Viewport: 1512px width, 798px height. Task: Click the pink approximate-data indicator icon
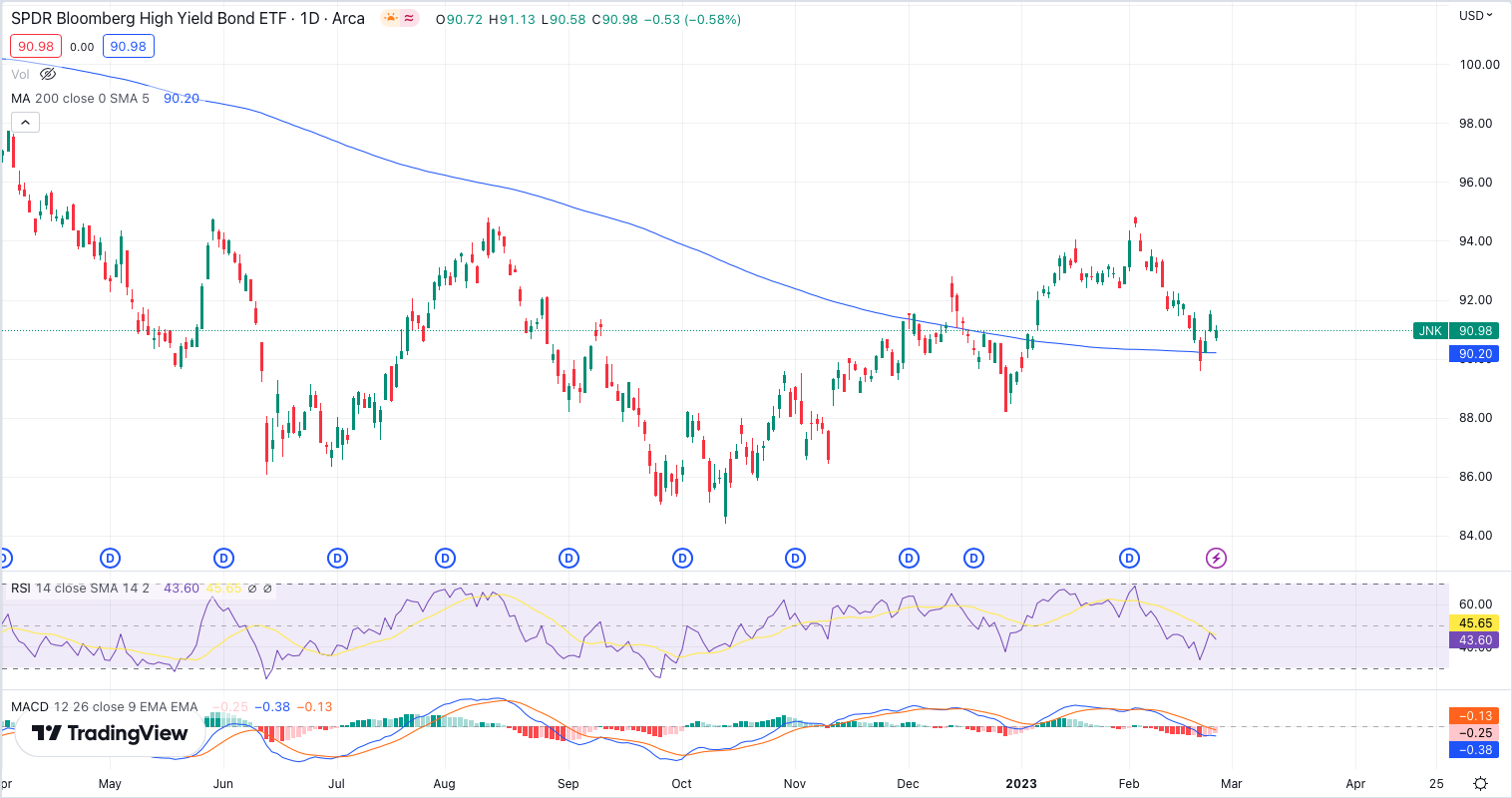pyautogui.click(x=410, y=19)
